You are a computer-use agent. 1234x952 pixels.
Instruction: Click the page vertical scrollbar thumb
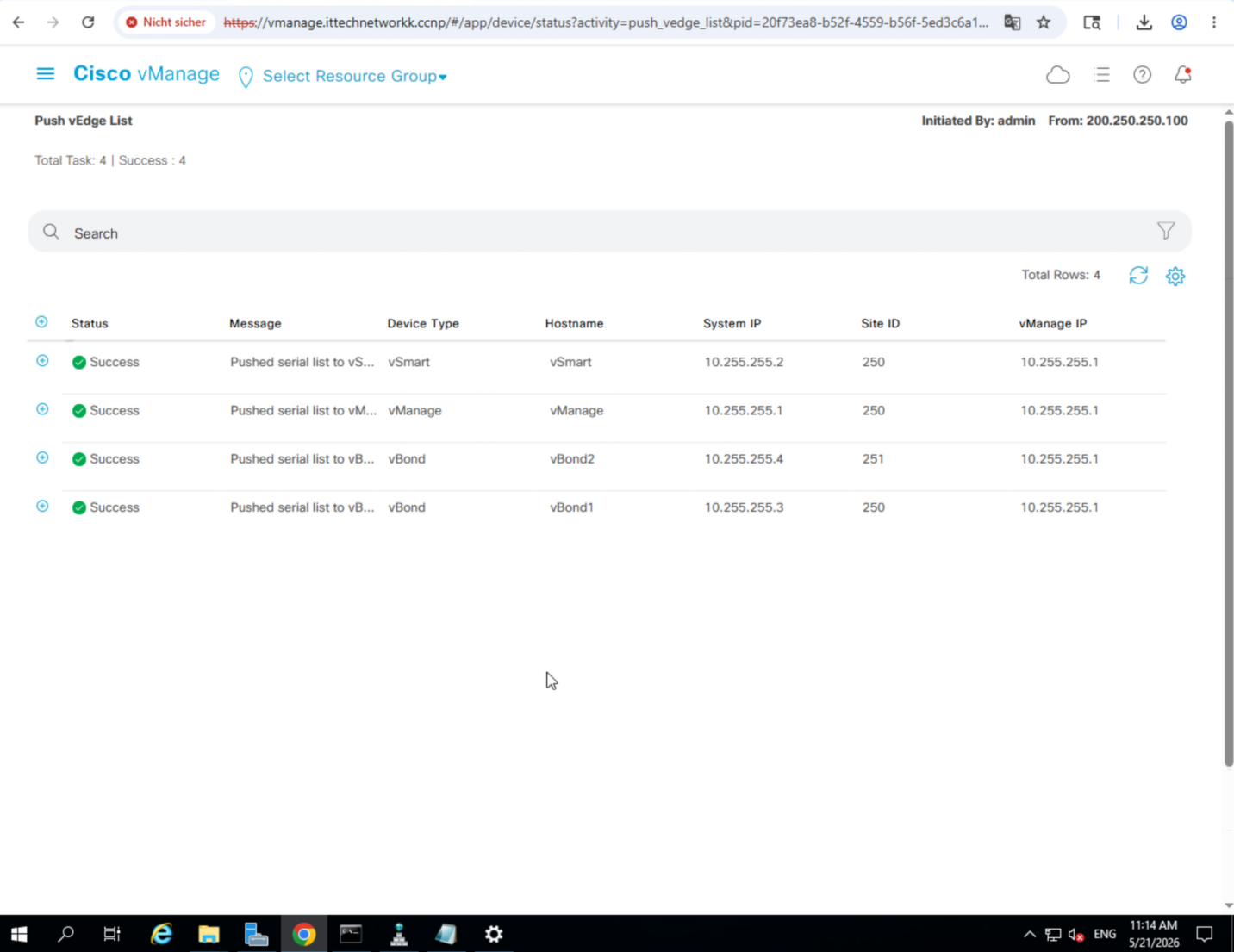[1228, 443]
